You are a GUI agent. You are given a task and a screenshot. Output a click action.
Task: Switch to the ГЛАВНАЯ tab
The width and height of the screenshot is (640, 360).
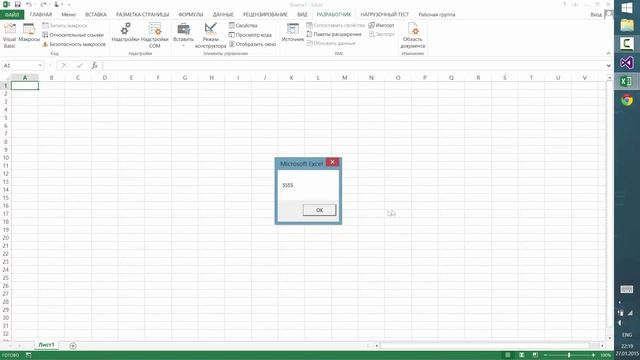click(41, 14)
